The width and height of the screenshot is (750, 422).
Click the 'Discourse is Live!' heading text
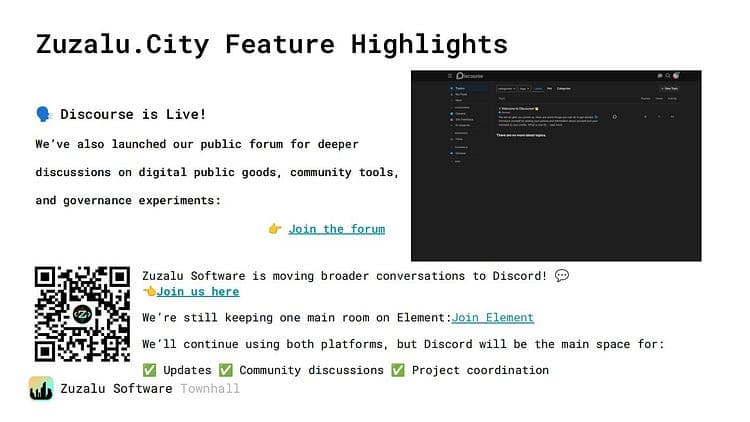pos(133,114)
